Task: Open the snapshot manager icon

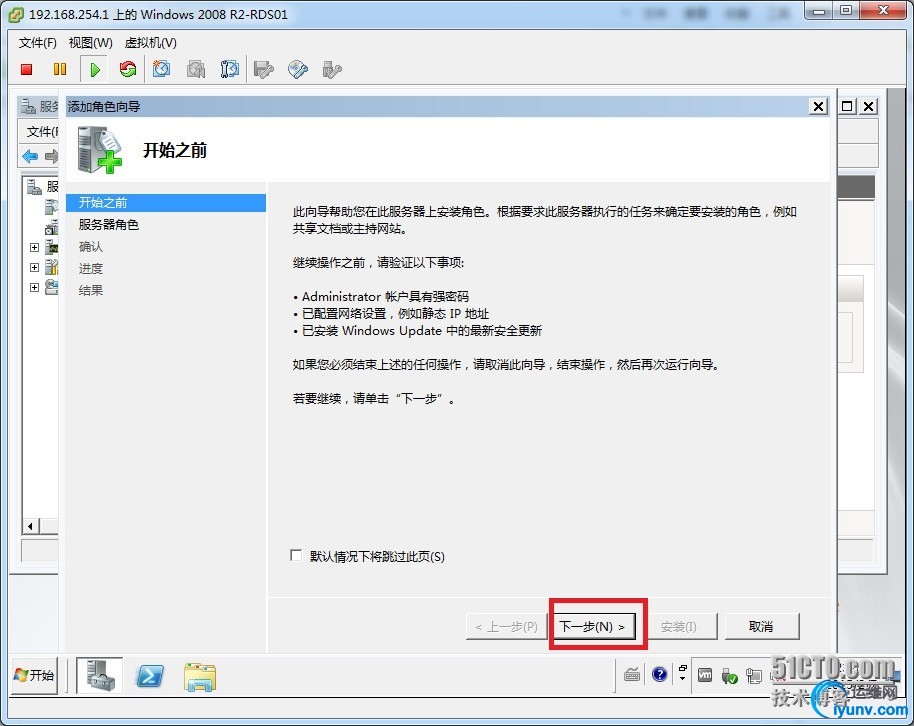Action: tap(230, 70)
